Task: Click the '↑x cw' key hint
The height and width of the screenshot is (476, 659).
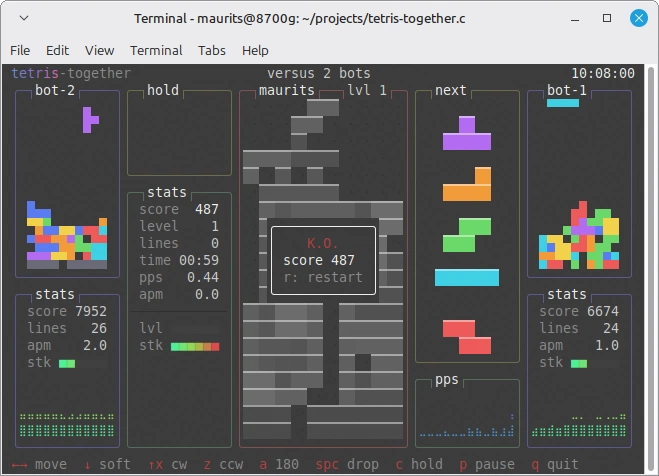Action: [x=167, y=464]
